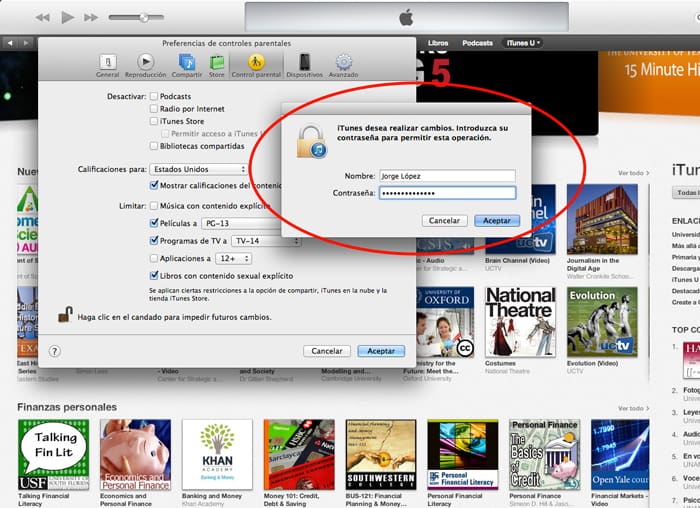700x508 pixels.
Task: Open the Oxford University course thumbnail
Action: point(445,321)
